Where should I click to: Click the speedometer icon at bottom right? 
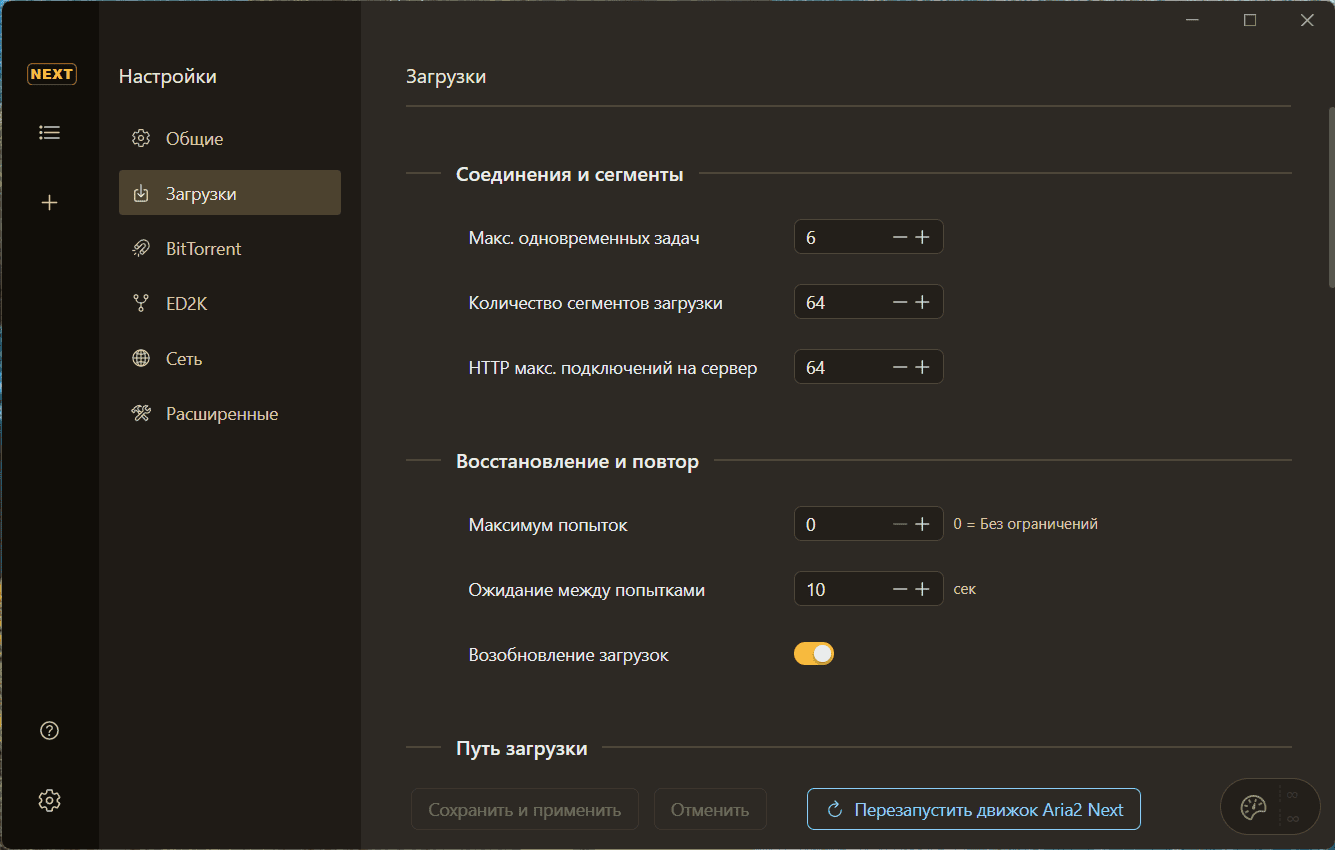coord(1253,807)
